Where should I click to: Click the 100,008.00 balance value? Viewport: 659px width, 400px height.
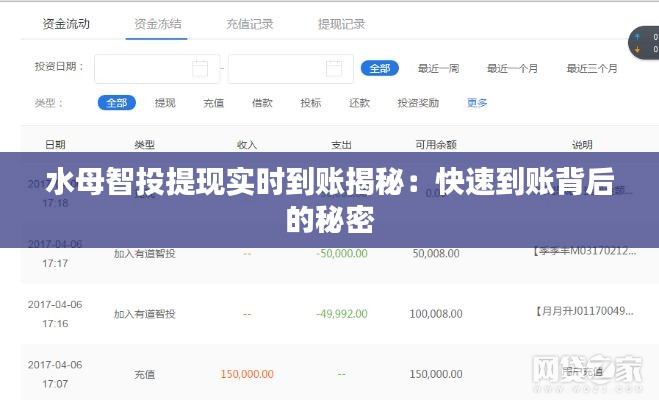tap(436, 314)
